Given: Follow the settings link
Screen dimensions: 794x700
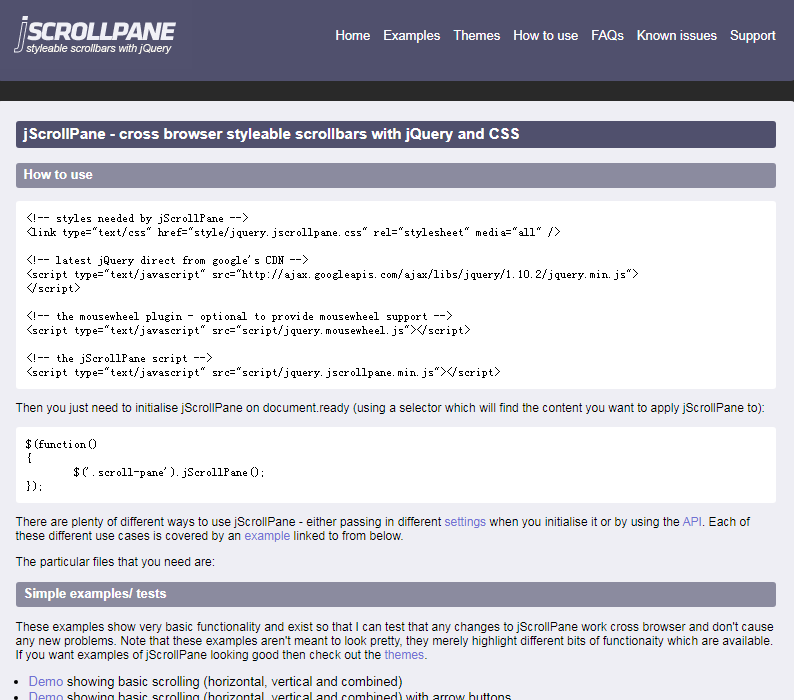Looking at the screenshot, I should [465, 522].
